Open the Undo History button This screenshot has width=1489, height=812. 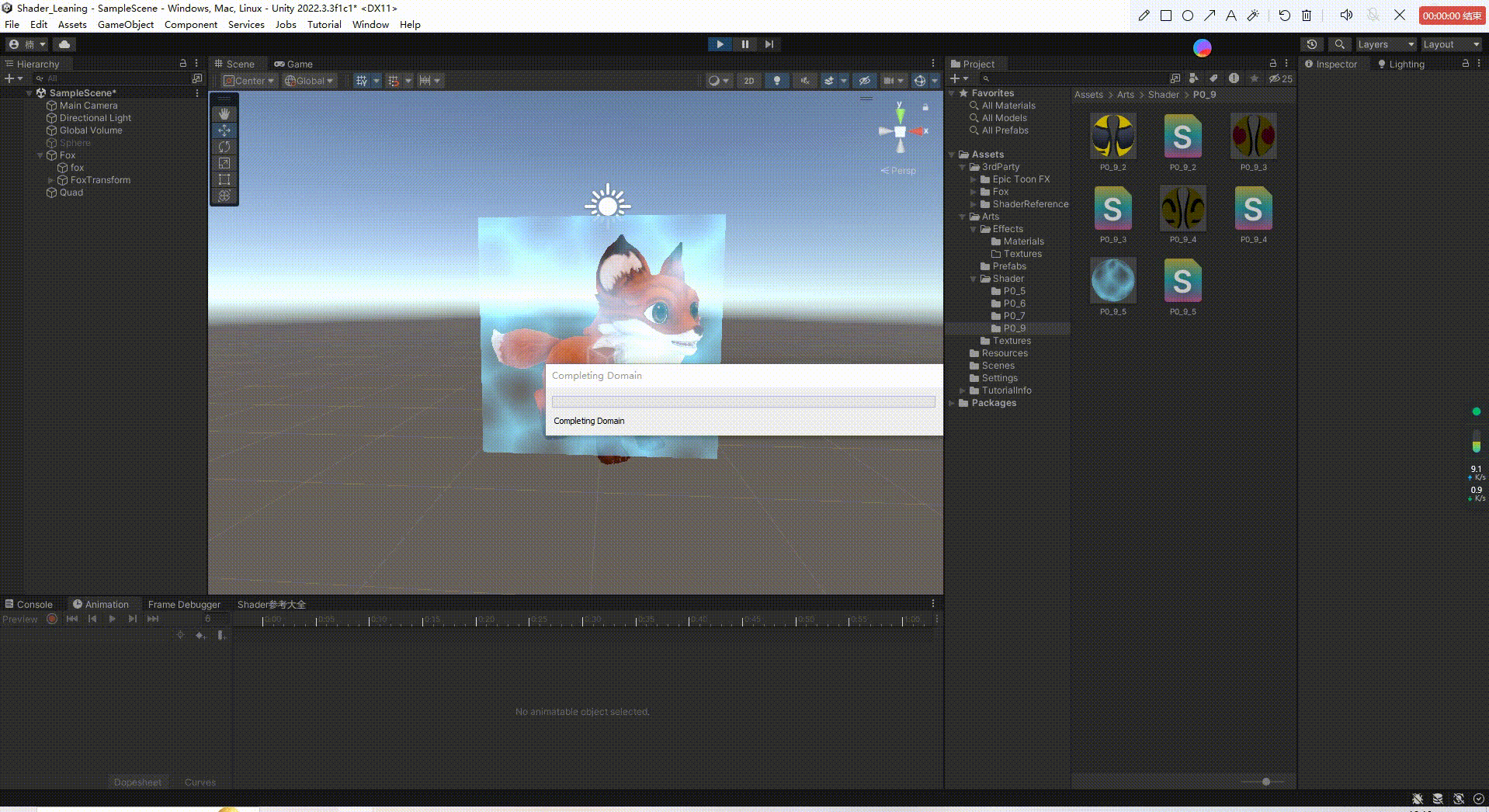1312,44
